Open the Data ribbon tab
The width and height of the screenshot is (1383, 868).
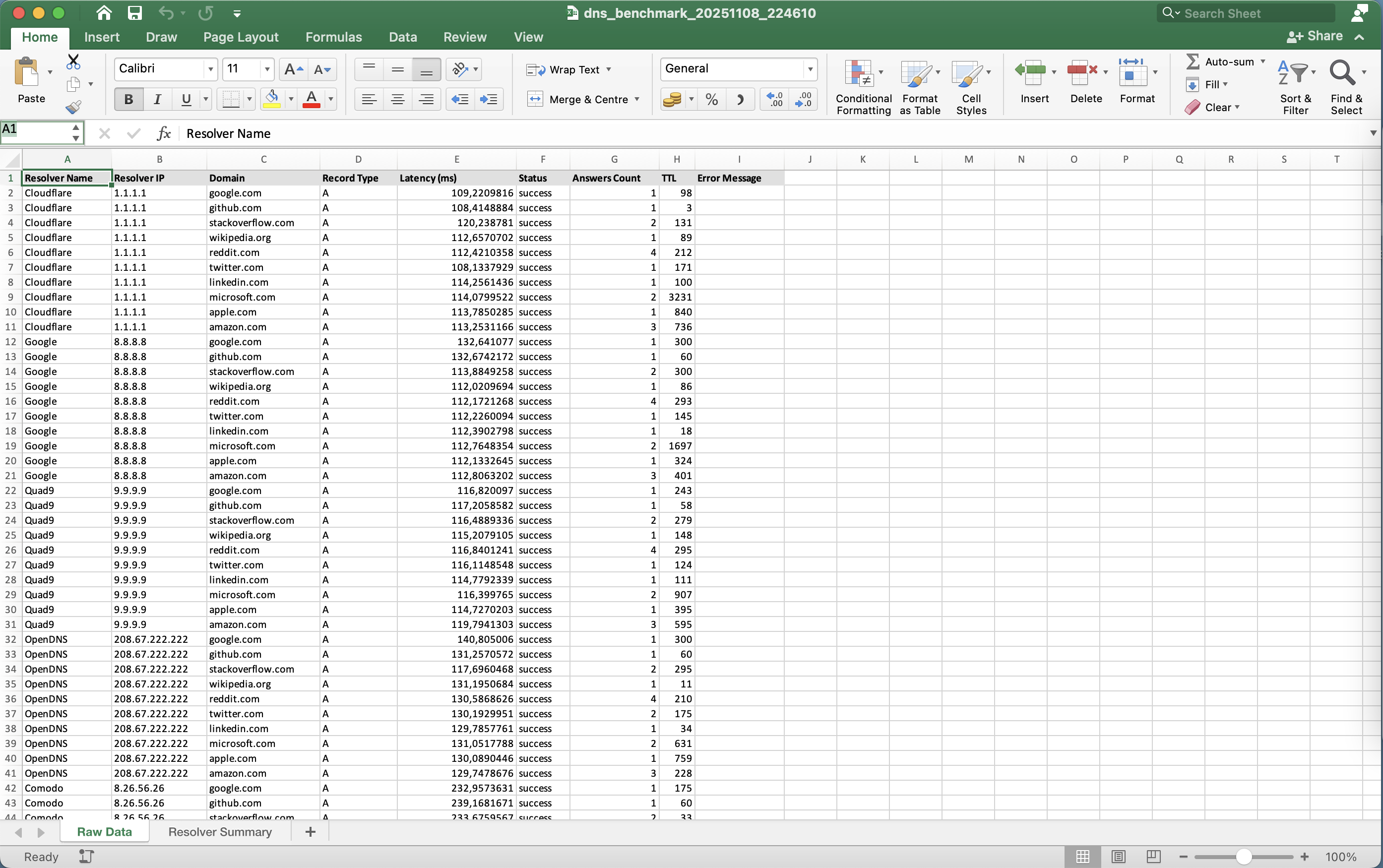(x=402, y=37)
